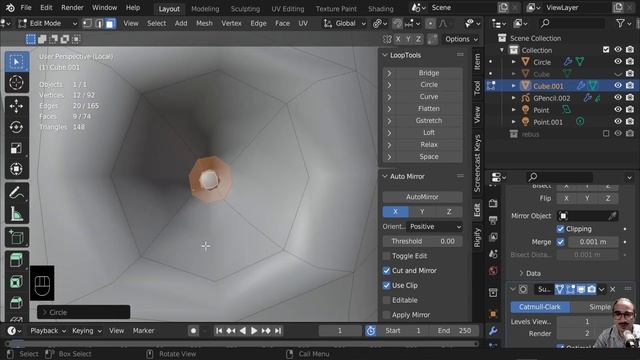Screen dimensions: 640x360
Task: Open the Orientation Positive dropdown
Action: pyautogui.click(x=435, y=227)
